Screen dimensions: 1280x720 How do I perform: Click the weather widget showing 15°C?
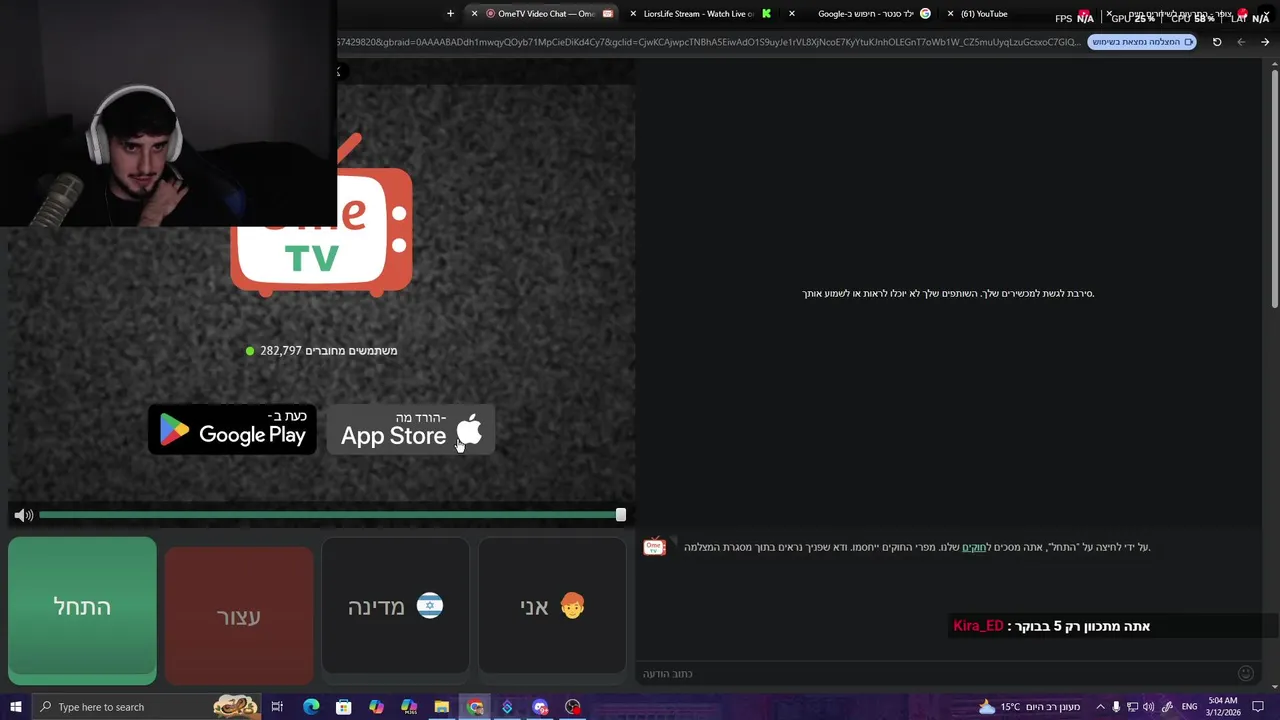1030,707
